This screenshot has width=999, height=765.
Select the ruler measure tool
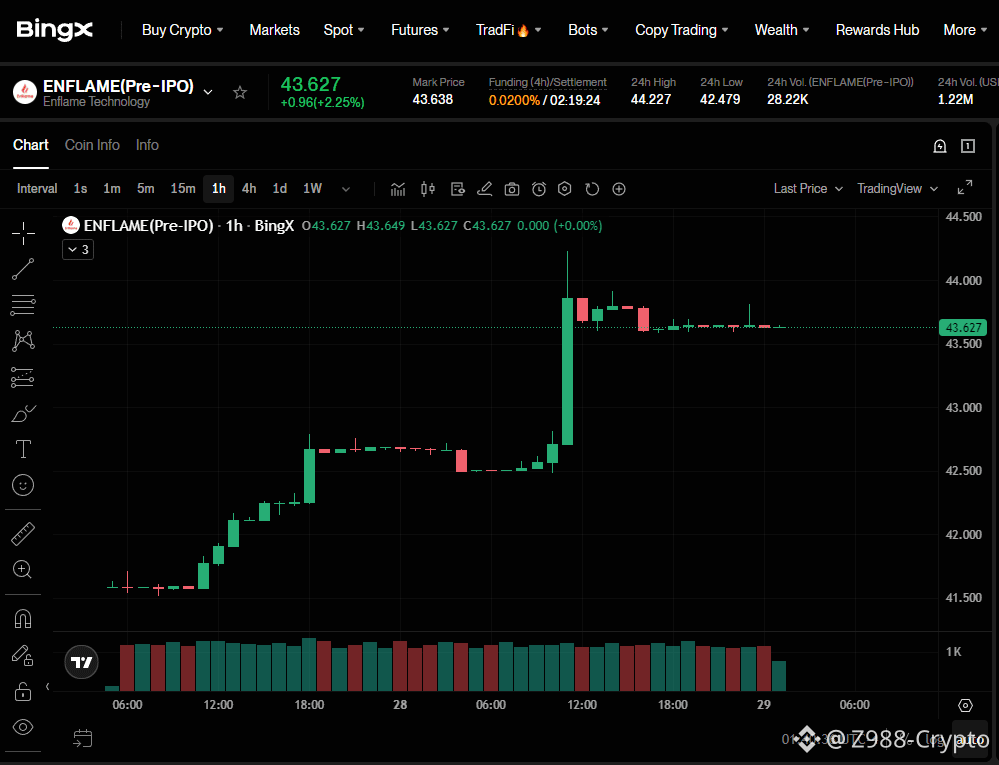(x=24, y=534)
